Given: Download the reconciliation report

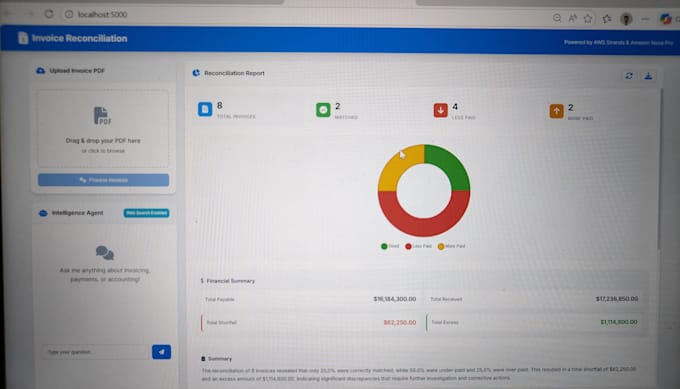Looking at the screenshot, I should click(x=648, y=76).
